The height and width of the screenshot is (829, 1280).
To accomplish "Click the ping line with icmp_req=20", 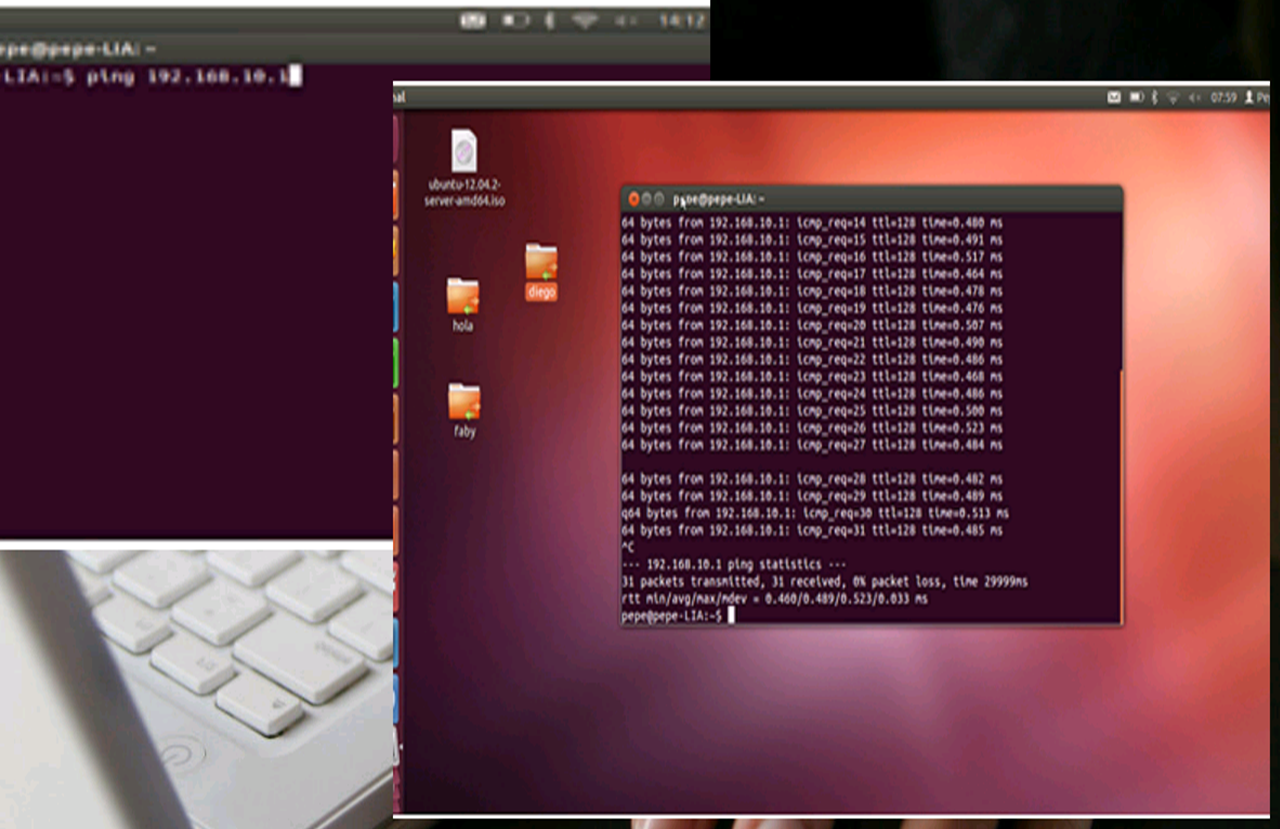I will pos(812,325).
